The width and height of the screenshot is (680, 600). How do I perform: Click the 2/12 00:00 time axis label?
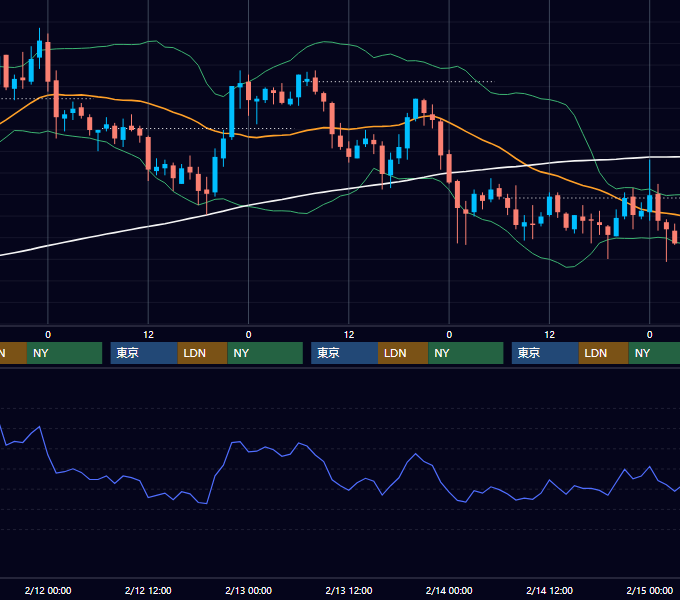(x=48, y=590)
